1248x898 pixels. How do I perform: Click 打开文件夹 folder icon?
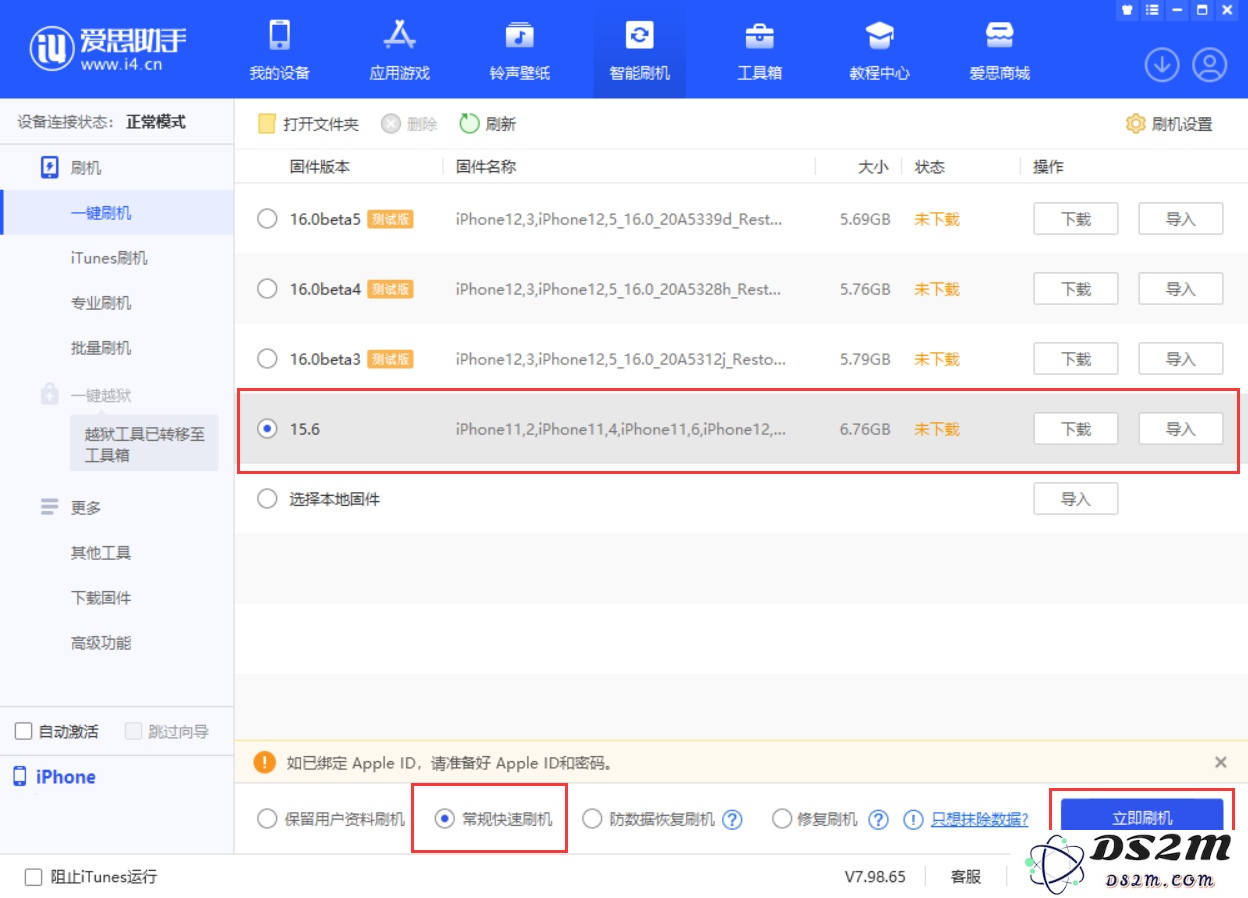[x=267, y=124]
